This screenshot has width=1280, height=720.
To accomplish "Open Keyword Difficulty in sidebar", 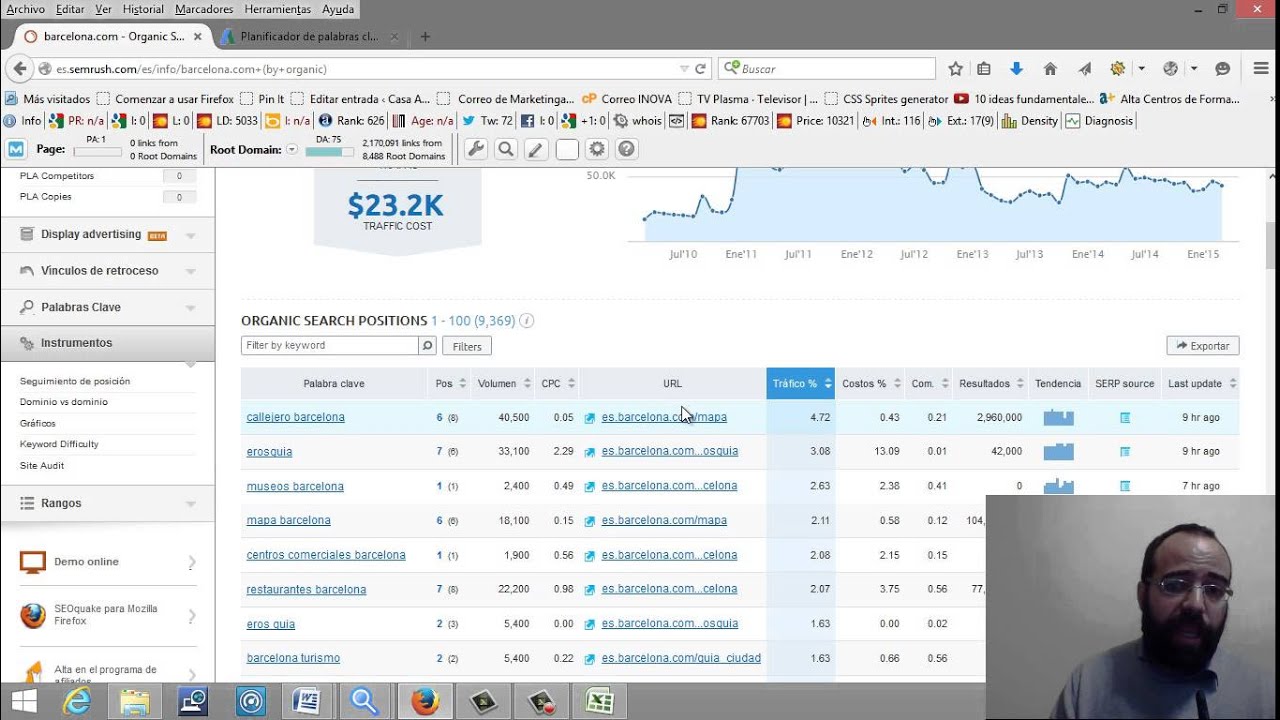I will (x=59, y=444).
